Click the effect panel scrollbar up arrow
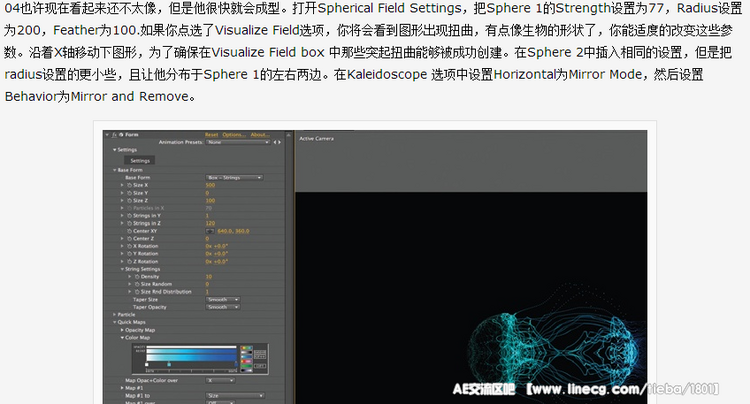The image size is (750, 404). click(288, 135)
